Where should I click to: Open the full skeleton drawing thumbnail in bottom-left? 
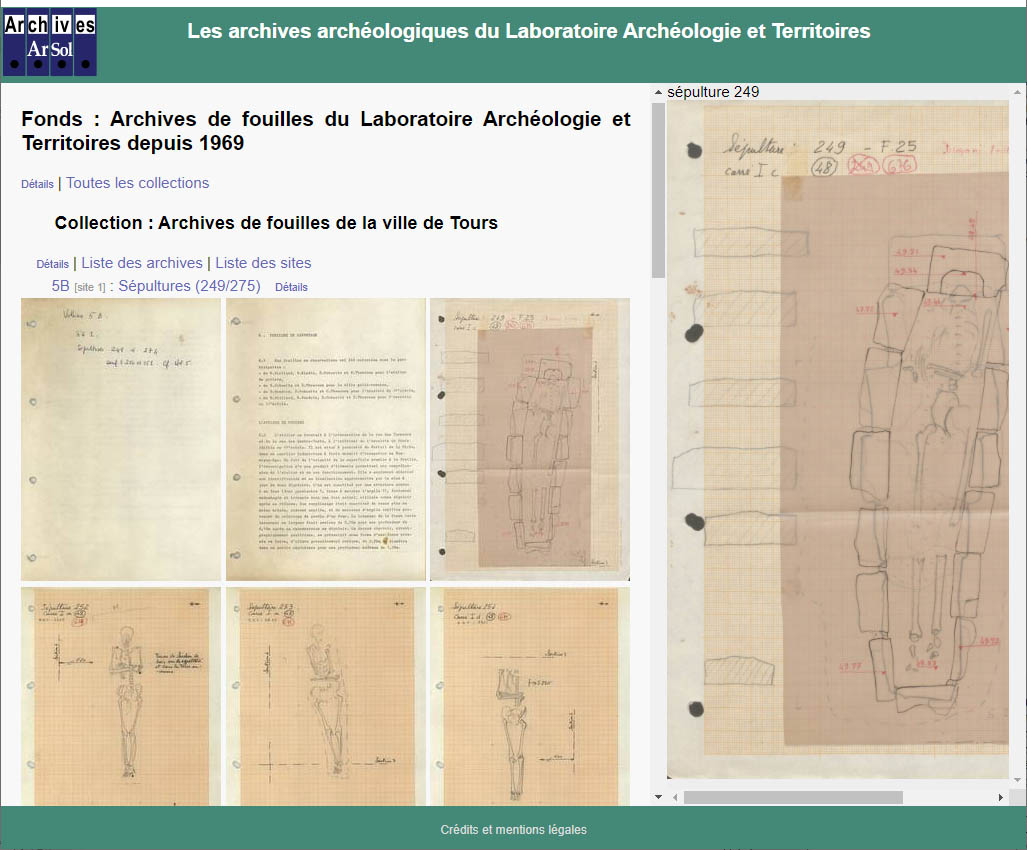(x=121, y=696)
